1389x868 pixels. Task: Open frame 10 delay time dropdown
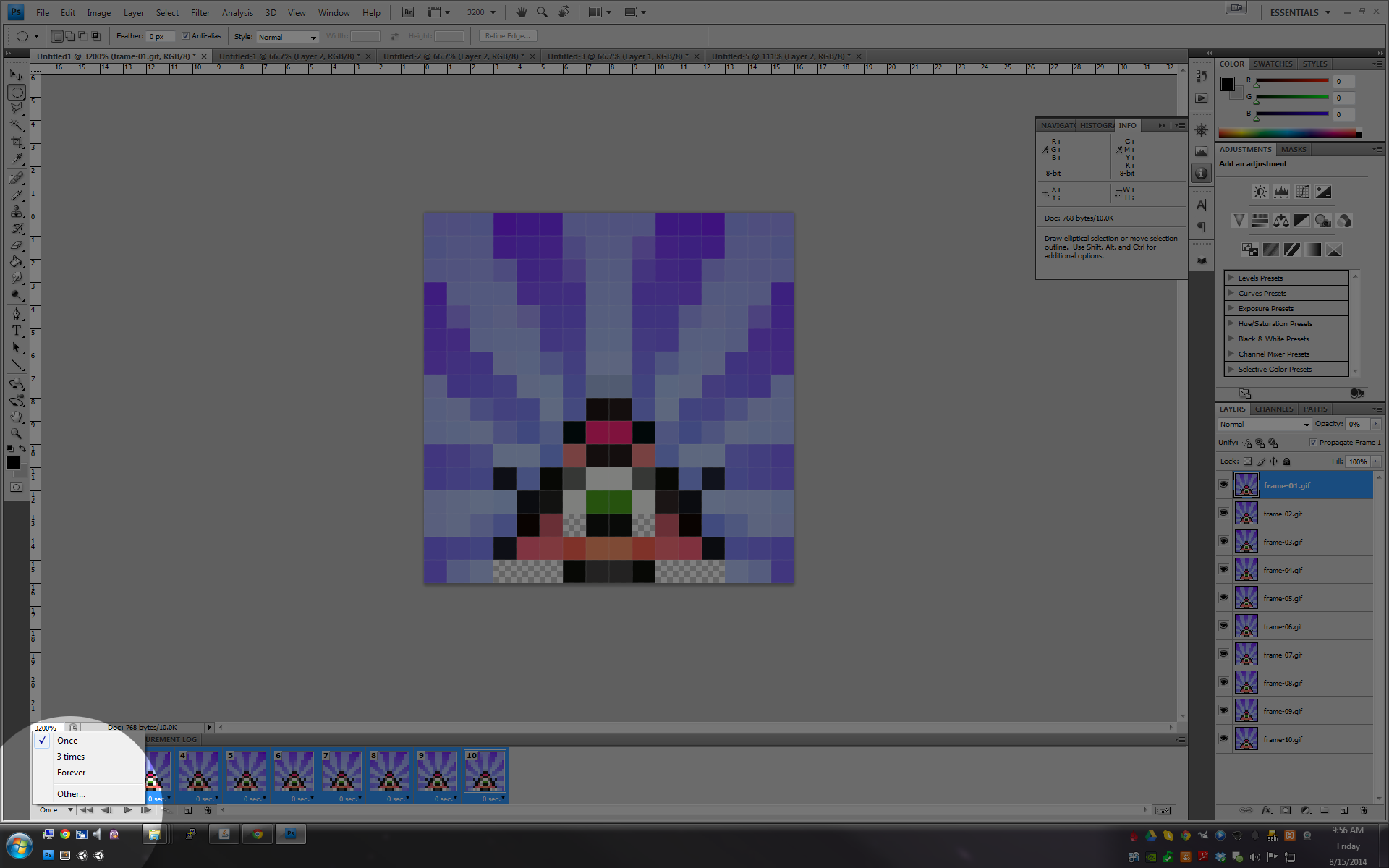point(494,799)
